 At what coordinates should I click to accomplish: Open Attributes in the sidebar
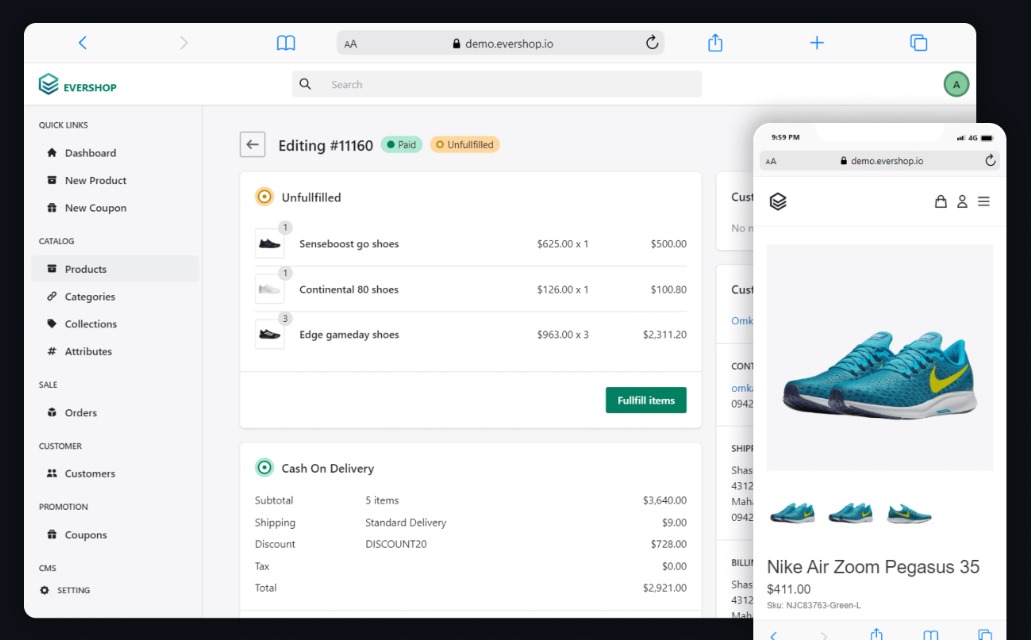tap(88, 351)
